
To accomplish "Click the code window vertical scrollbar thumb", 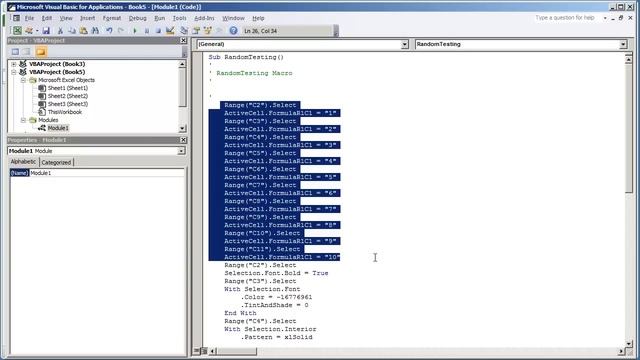I will pyautogui.click(x=629, y=129).
